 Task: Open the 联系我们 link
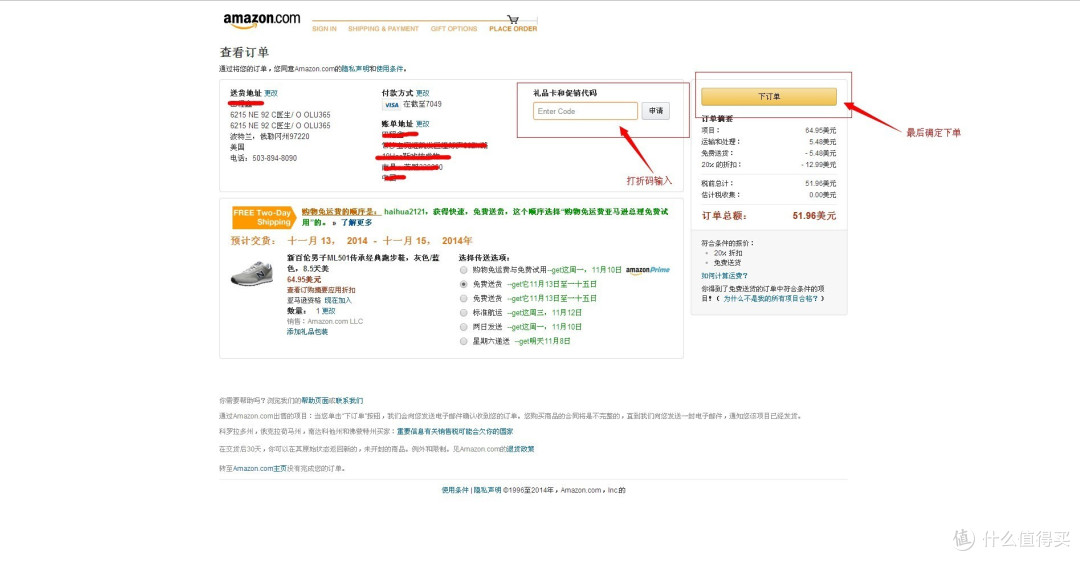(349, 400)
